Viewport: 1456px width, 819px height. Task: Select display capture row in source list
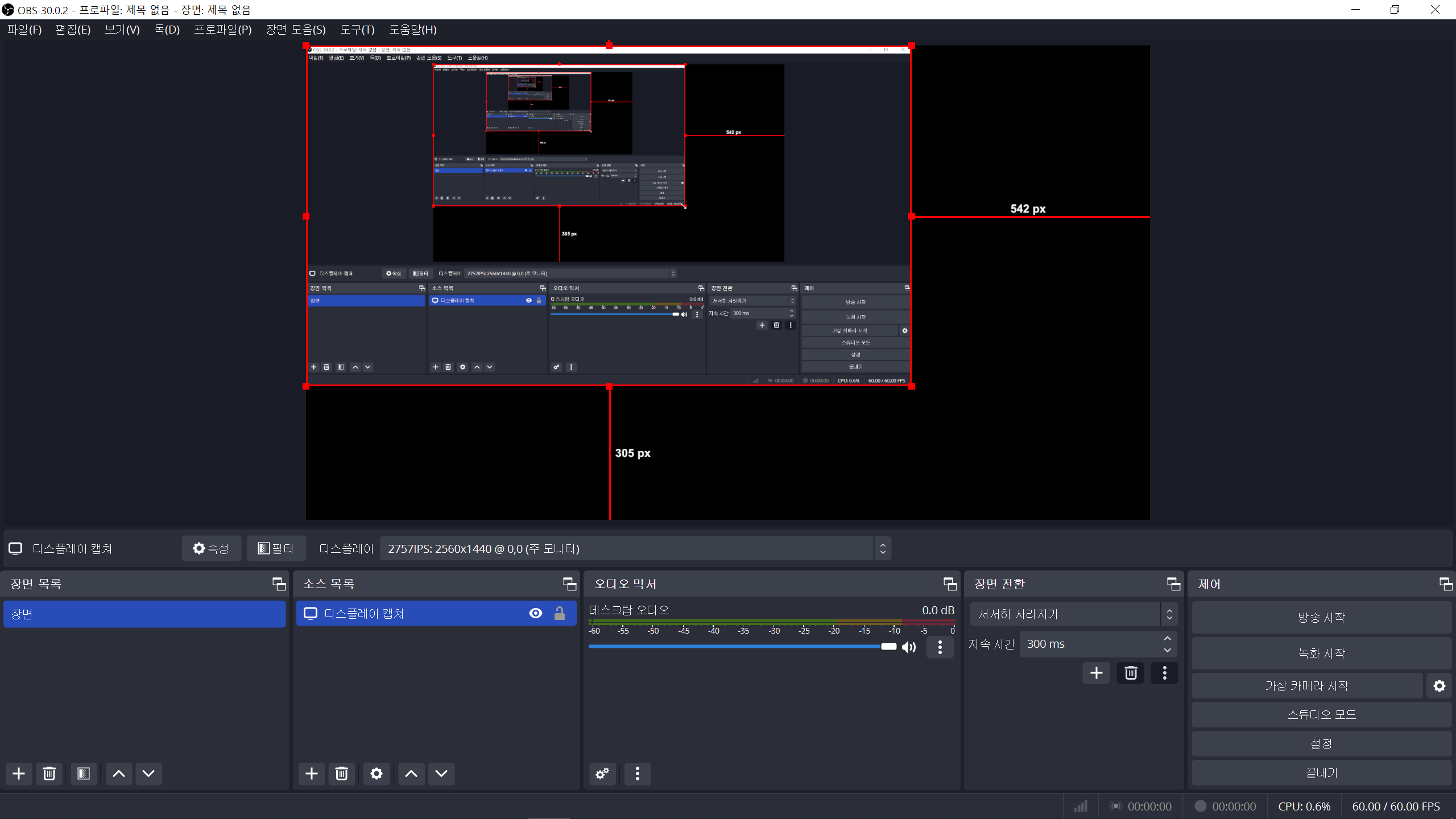[x=436, y=613]
